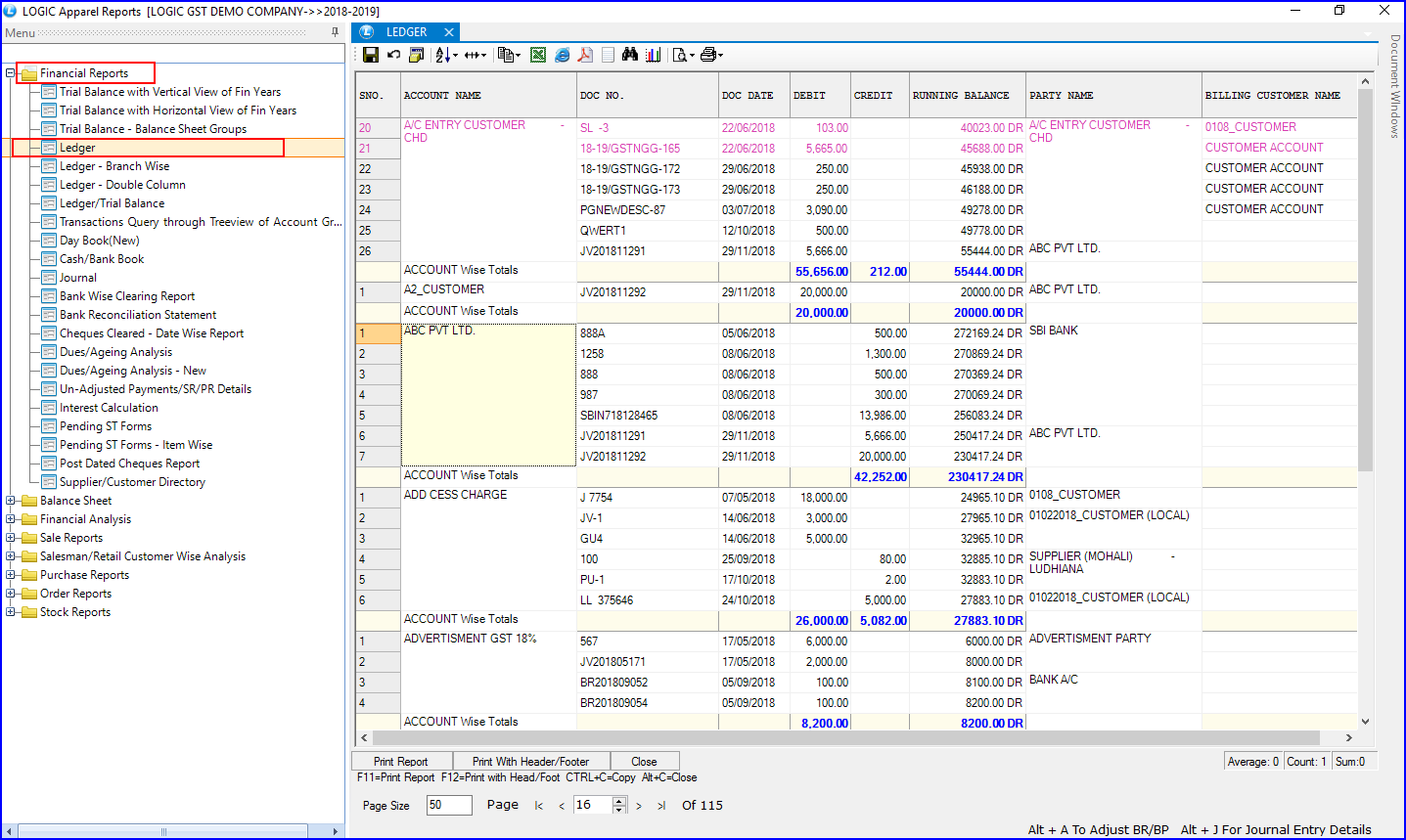Open the calculator/window toolbar icon

coord(416,55)
